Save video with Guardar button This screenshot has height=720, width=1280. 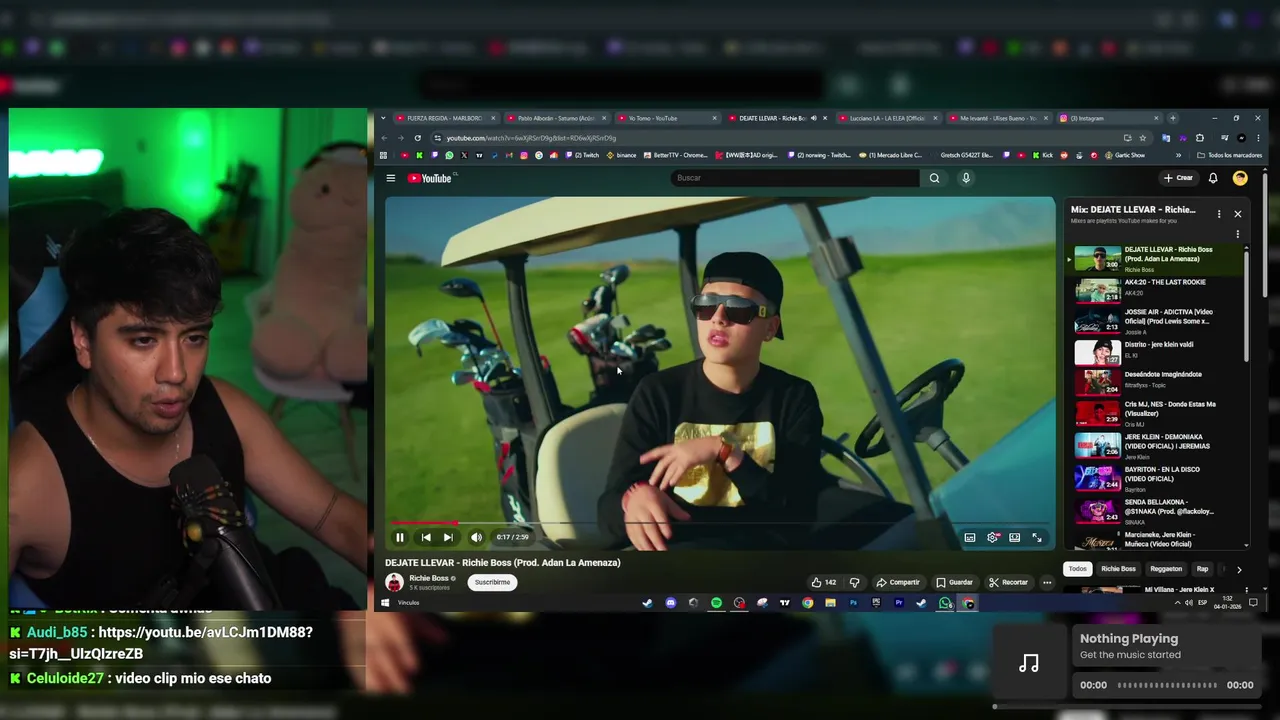click(x=954, y=582)
